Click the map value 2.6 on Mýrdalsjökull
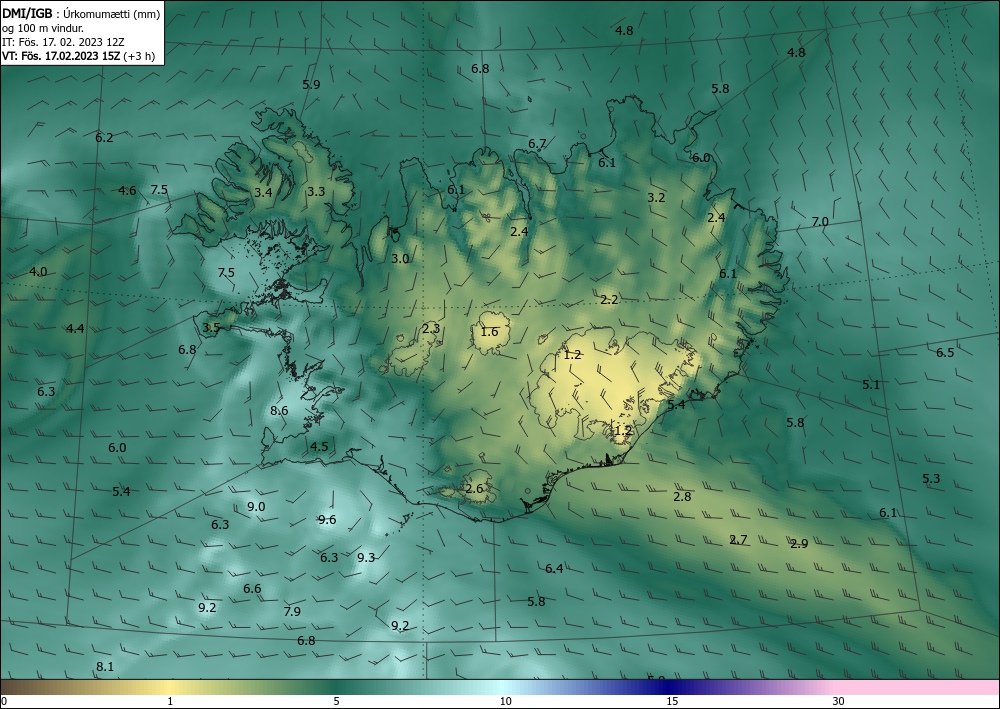1000x709 pixels. click(x=474, y=489)
